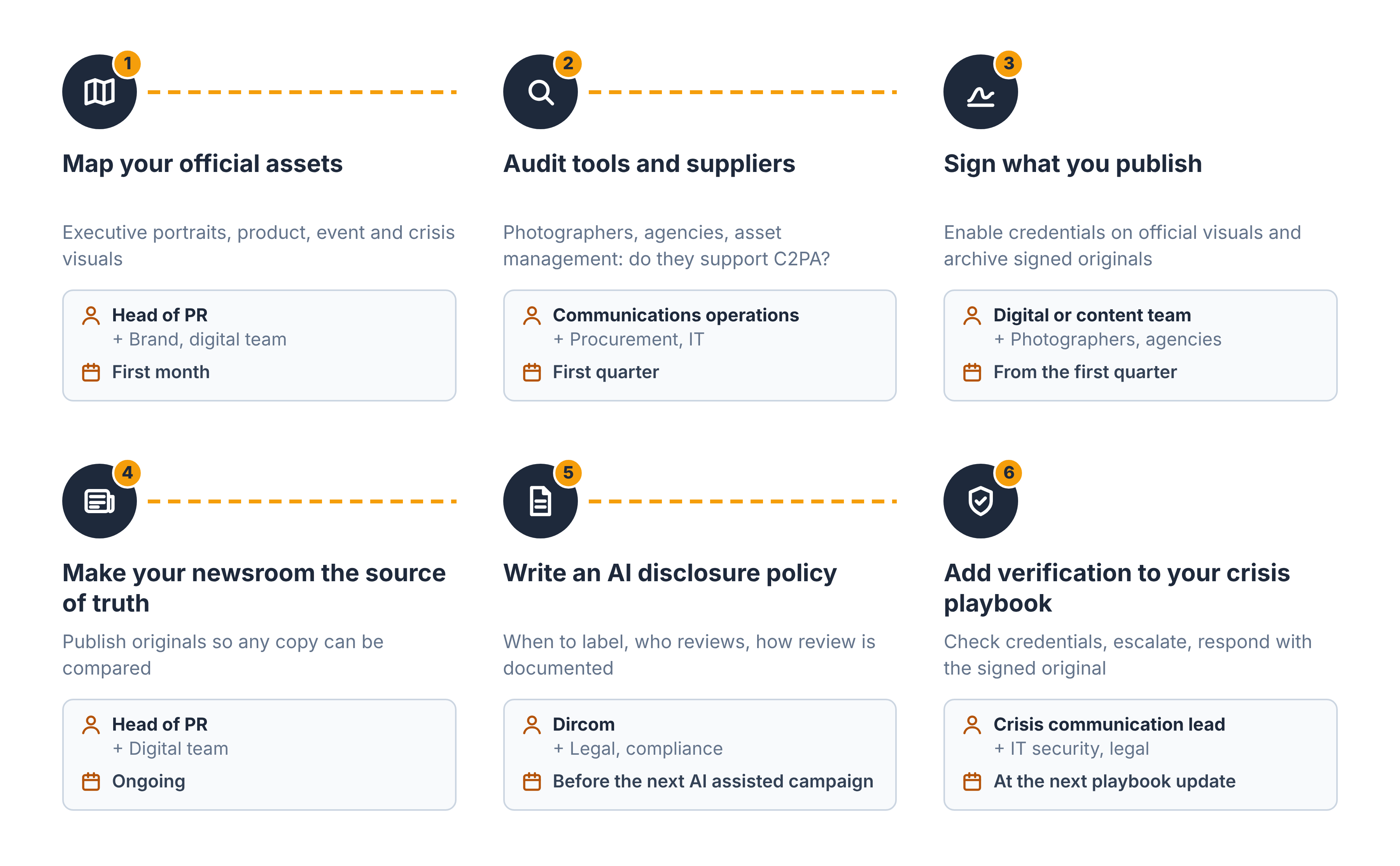The width and height of the screenshot is (1400, 866).
Task: Click the text + Digital team
Action: coord(170,749)
